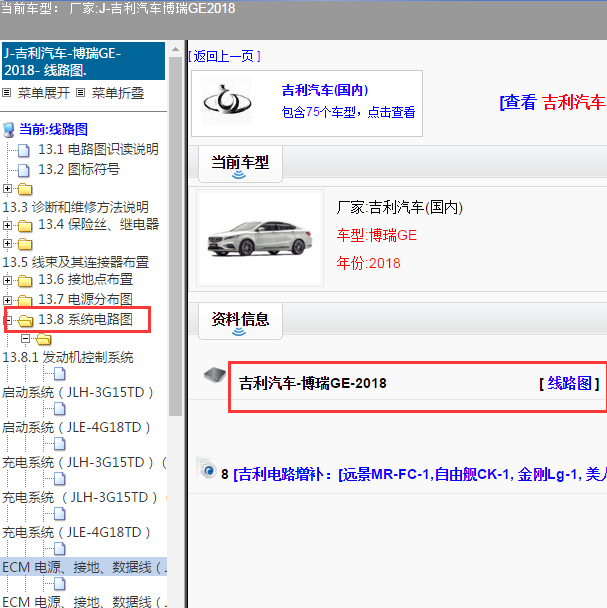Click the tree panel scroll-up arrow
Image resolution: width=607 pixels, height=608 pixels.
click(x=175, y=49)
